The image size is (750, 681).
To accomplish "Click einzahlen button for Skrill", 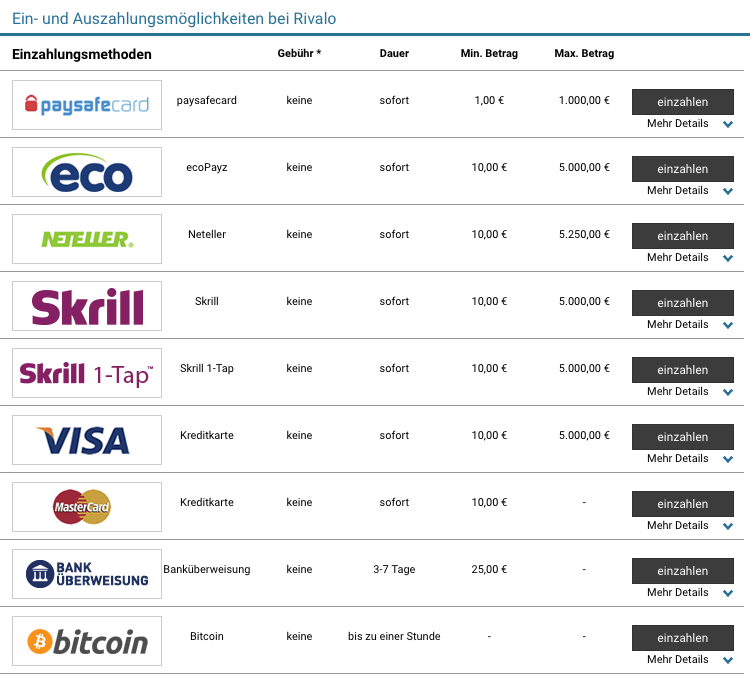I will [683, 303].
